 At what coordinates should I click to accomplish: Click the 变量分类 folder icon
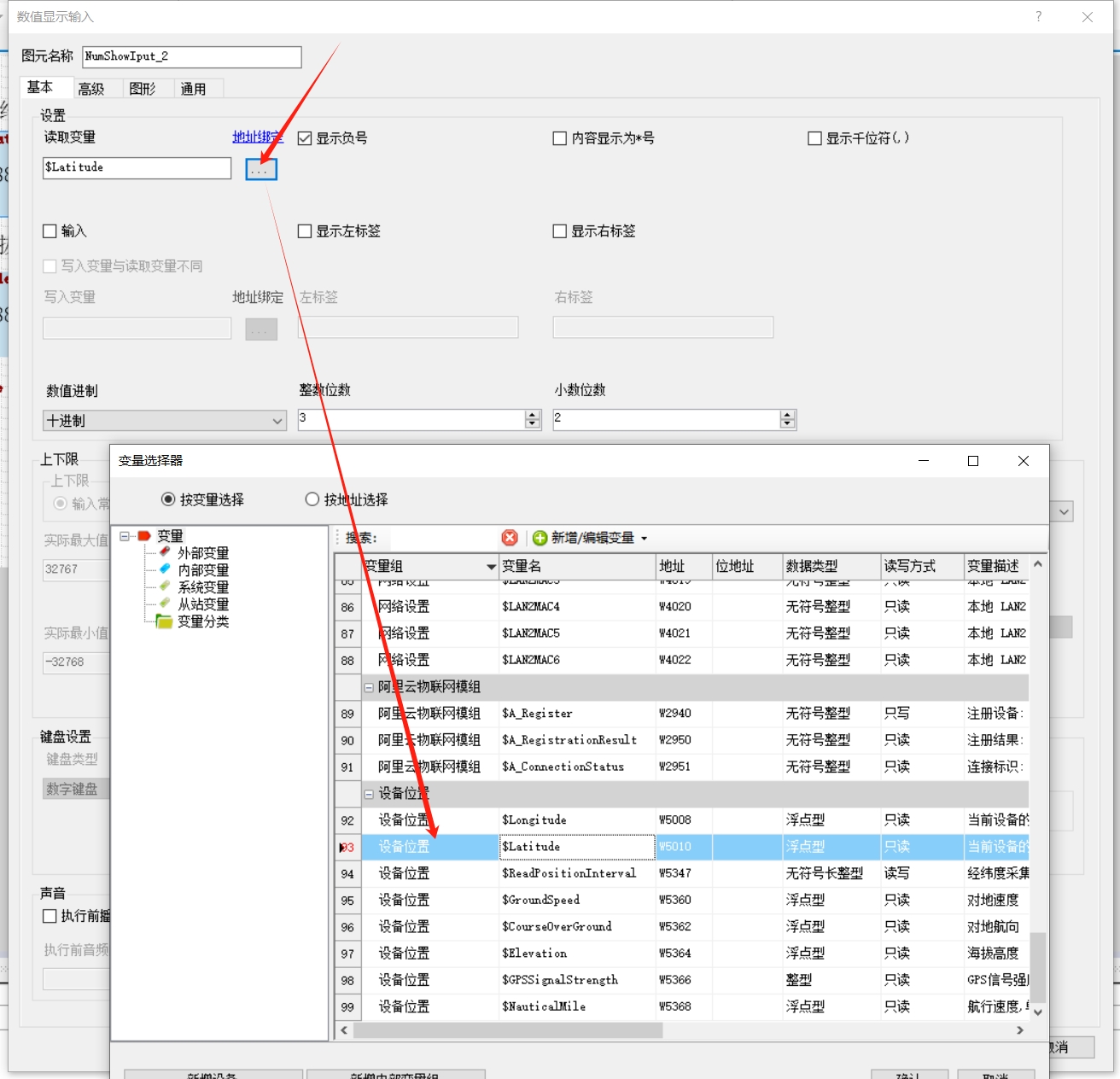[x=164, y=621]
